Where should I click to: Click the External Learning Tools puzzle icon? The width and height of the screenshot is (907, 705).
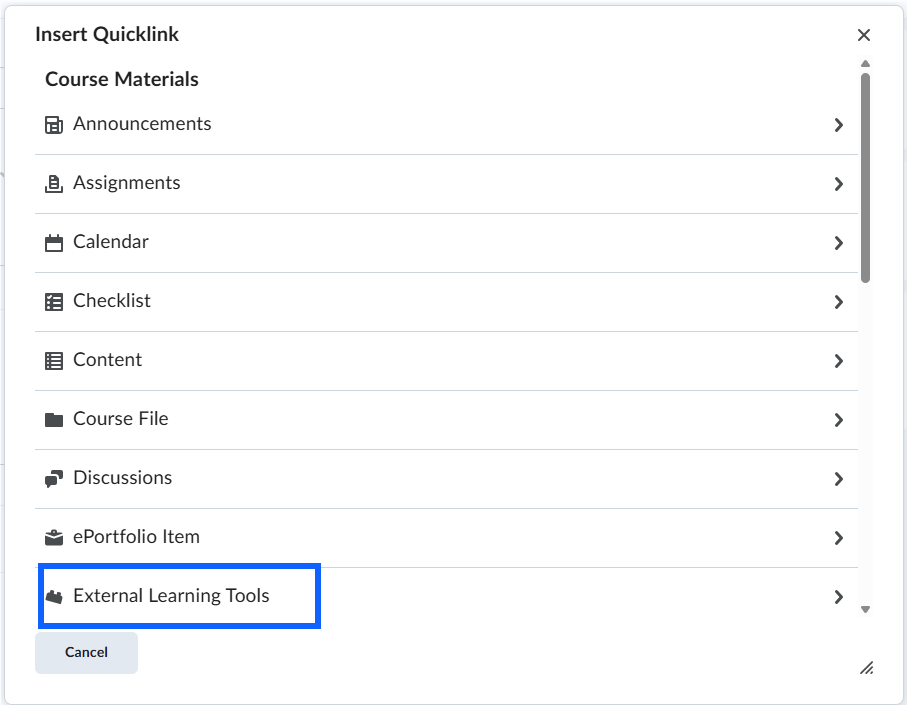pyautogui.click(x=54, y=597)
